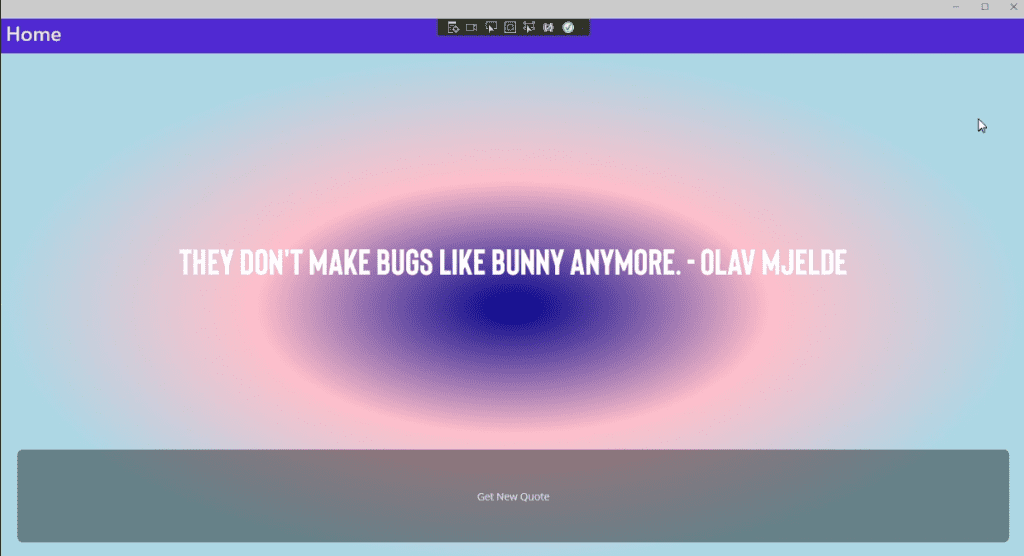
Task: Close the application window
Action: [1013, 7]
